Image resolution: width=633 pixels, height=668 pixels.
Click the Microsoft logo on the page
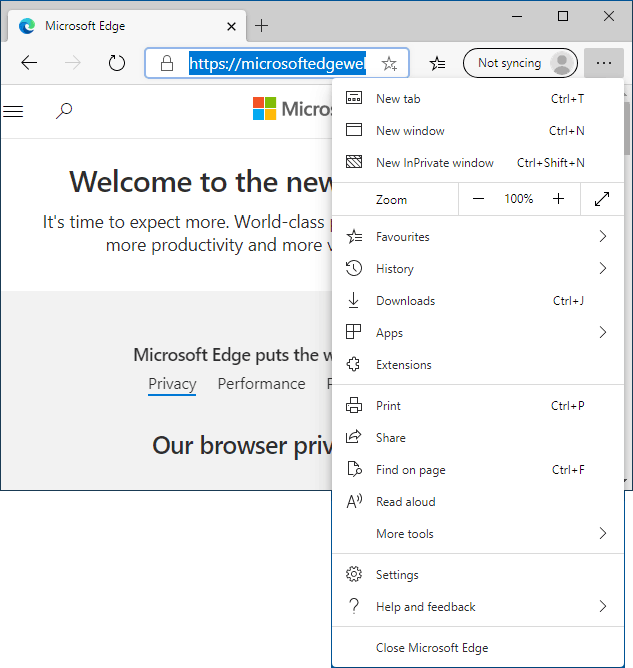click(264, 109)
